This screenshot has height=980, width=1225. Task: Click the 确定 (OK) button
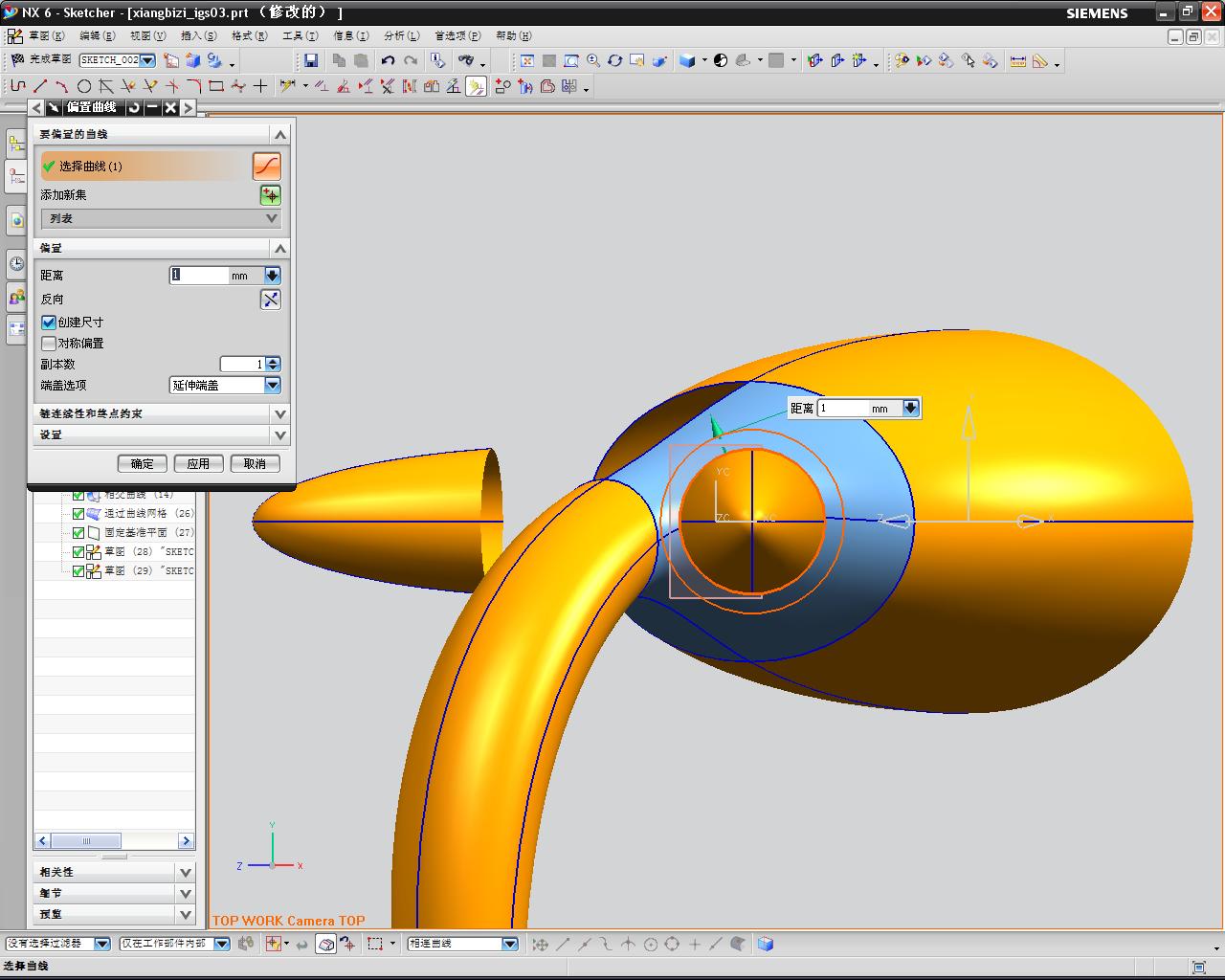coord(142,464)
